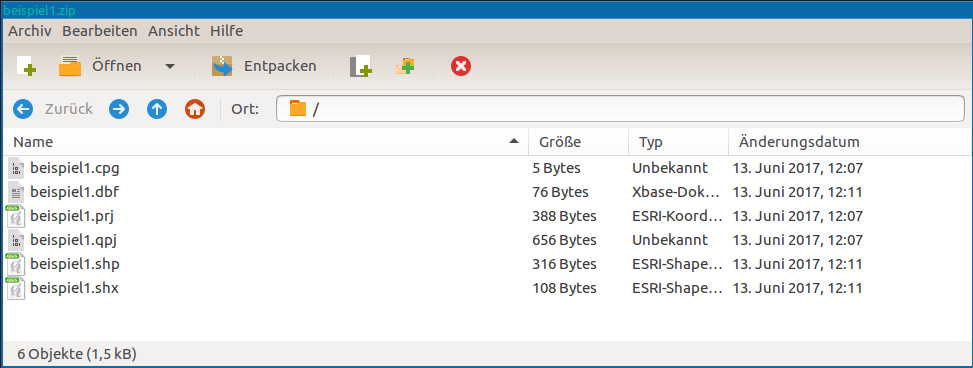The height and width of the screenshot is (368, 973).
Task: Select the file beispiel1.qpj
Action: pos(74,240)
